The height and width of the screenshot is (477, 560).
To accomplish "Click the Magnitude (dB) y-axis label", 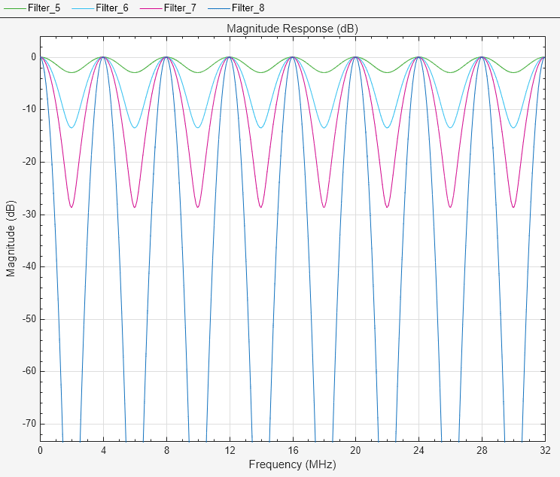I will pos(11,239).
